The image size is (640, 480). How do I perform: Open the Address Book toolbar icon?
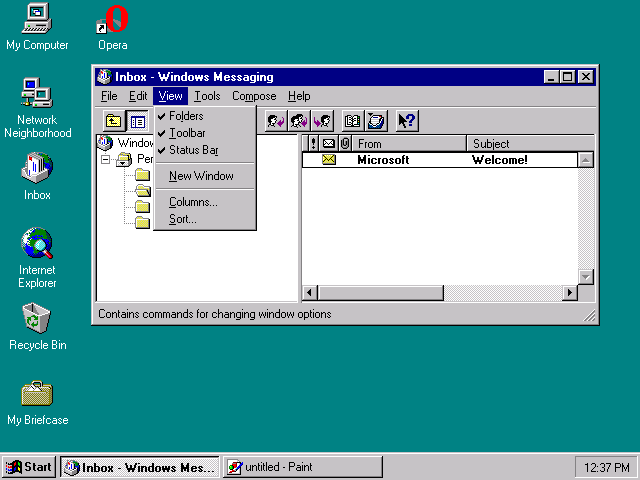pyautogui.click(x=352, y=121)
